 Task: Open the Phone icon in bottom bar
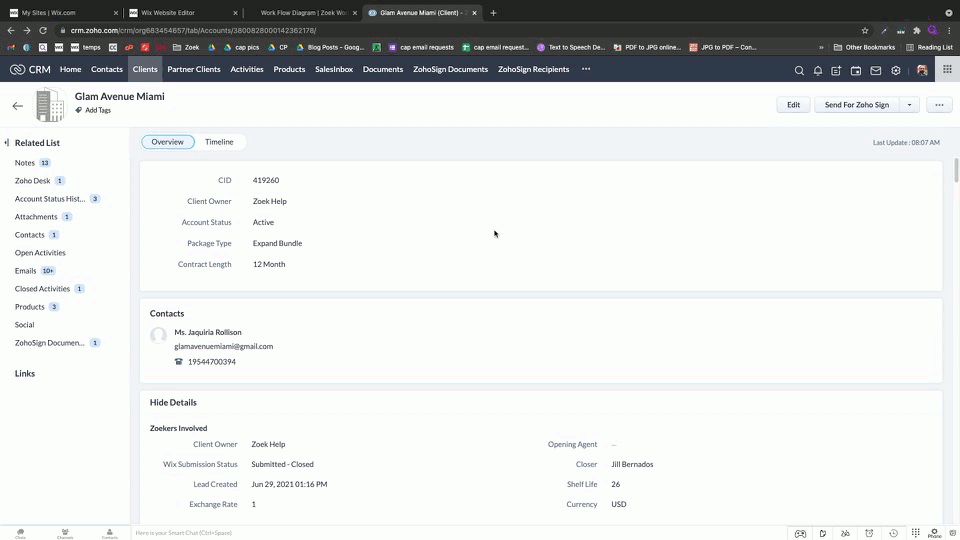tap(934, 533)
